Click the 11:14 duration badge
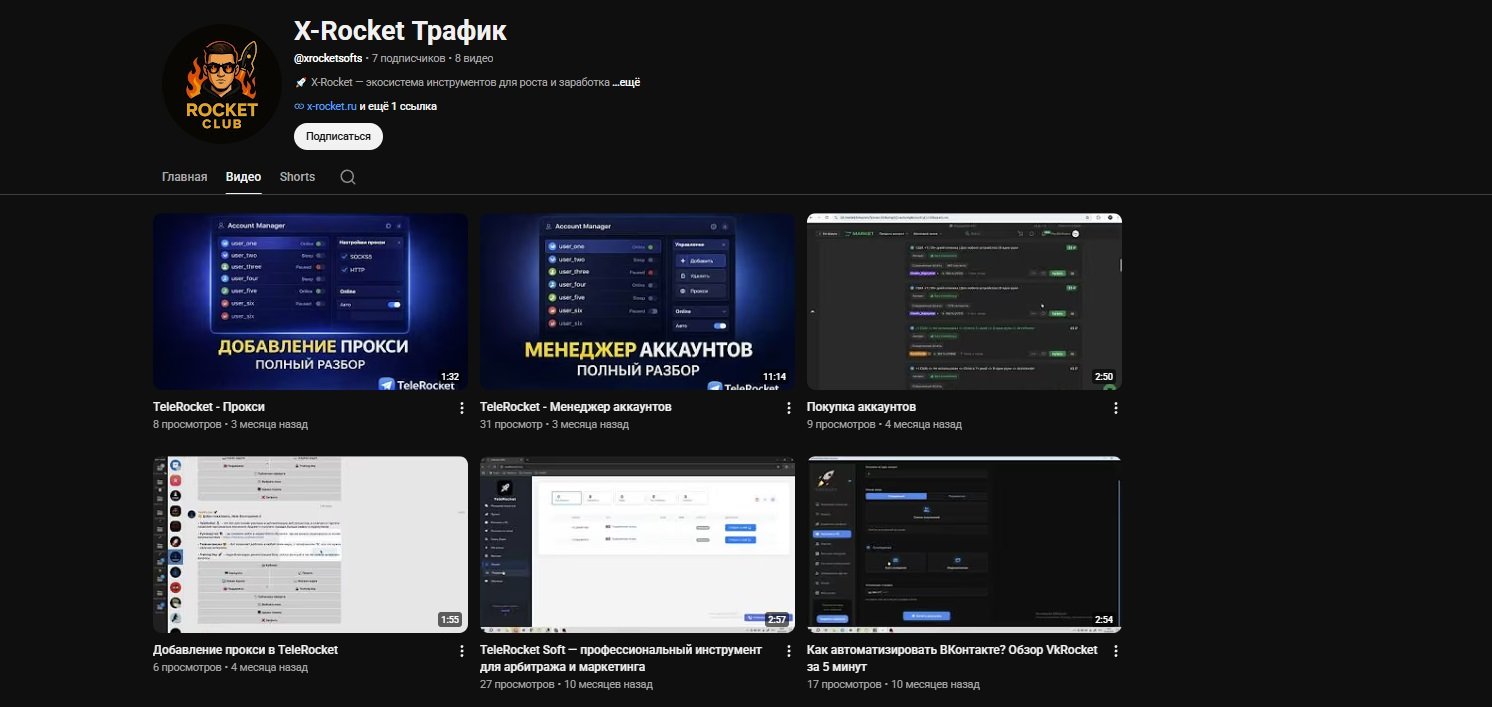This screenshot has width=1492, height=707. click(773, 377)
